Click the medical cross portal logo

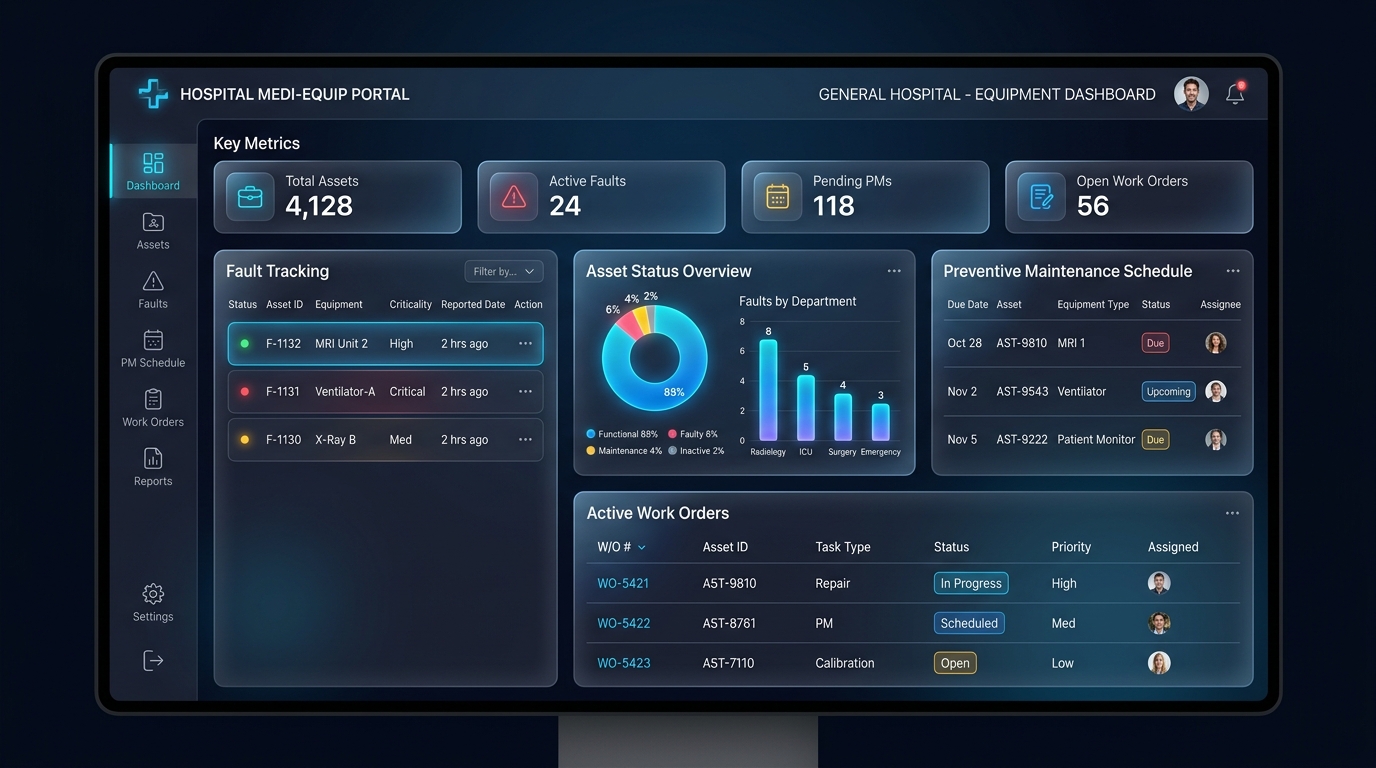pos(153,94)
